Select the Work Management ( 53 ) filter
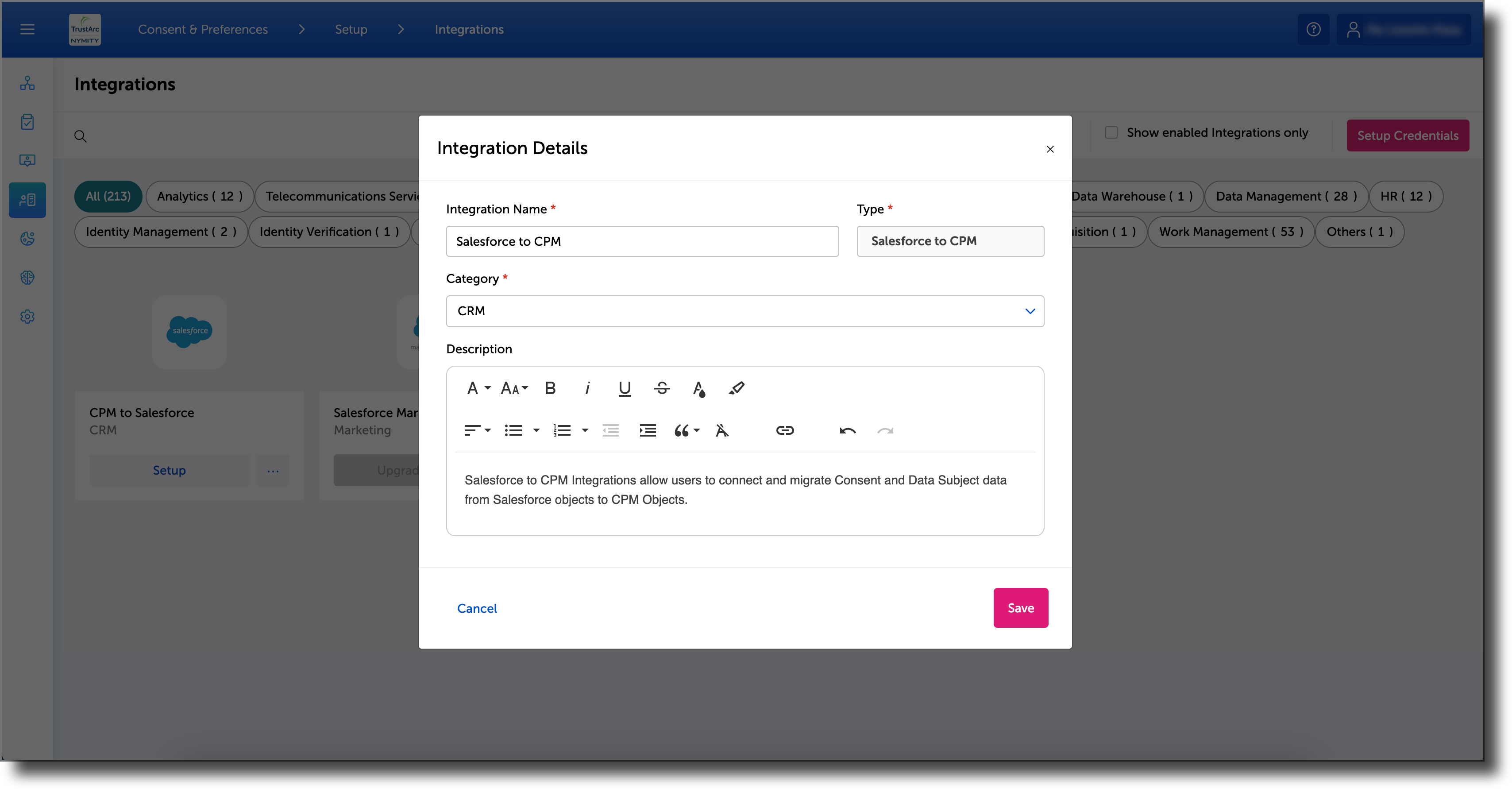 click(x=1231, y=232)
